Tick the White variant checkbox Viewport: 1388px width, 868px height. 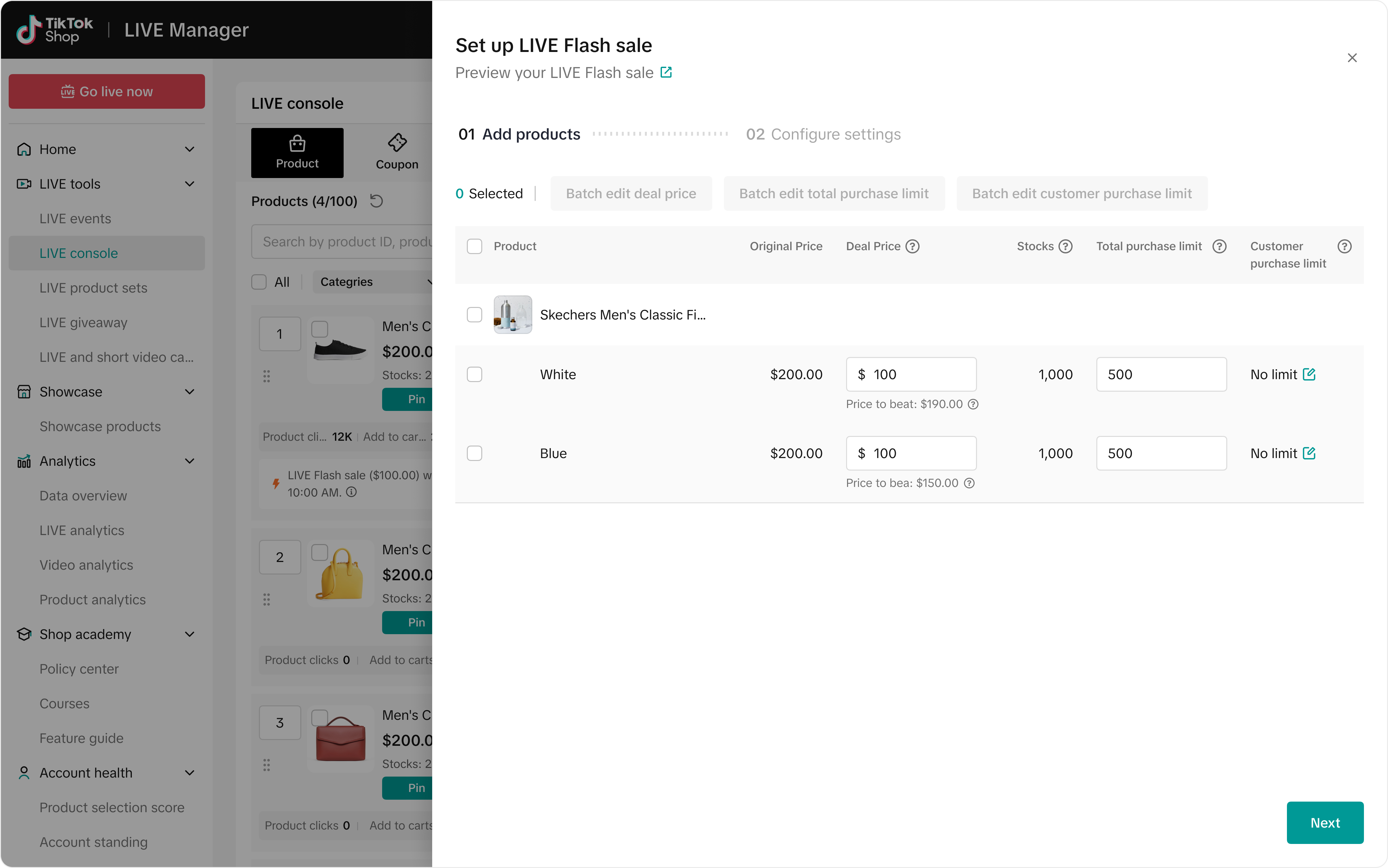pyautogui.click(x=474, y=374)
